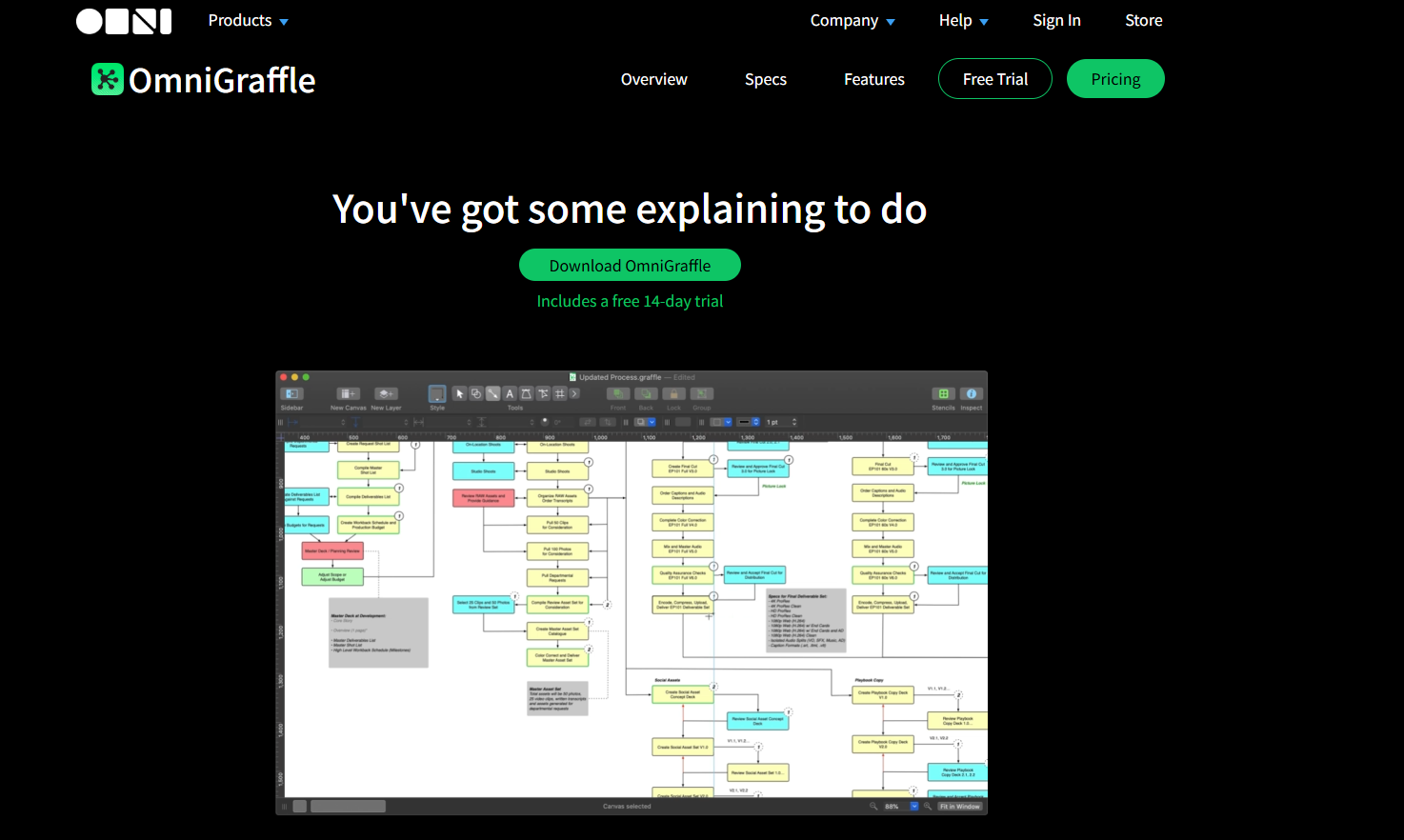This screenshot has height=840, width=1404.
Task: Adjust the 1 pt stroke width stepper
Action: (x=793, y=422)
